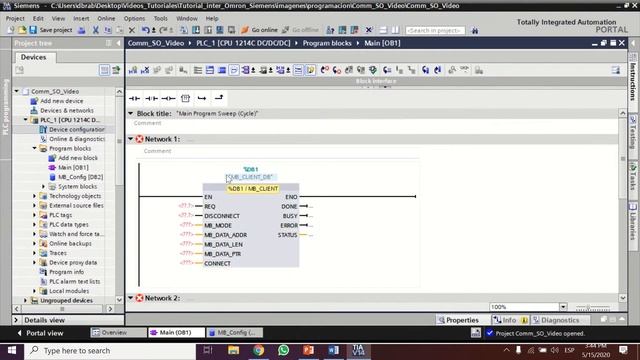Click the Open project folder icon
Screen dimensions: 640x360
(22, 30)
